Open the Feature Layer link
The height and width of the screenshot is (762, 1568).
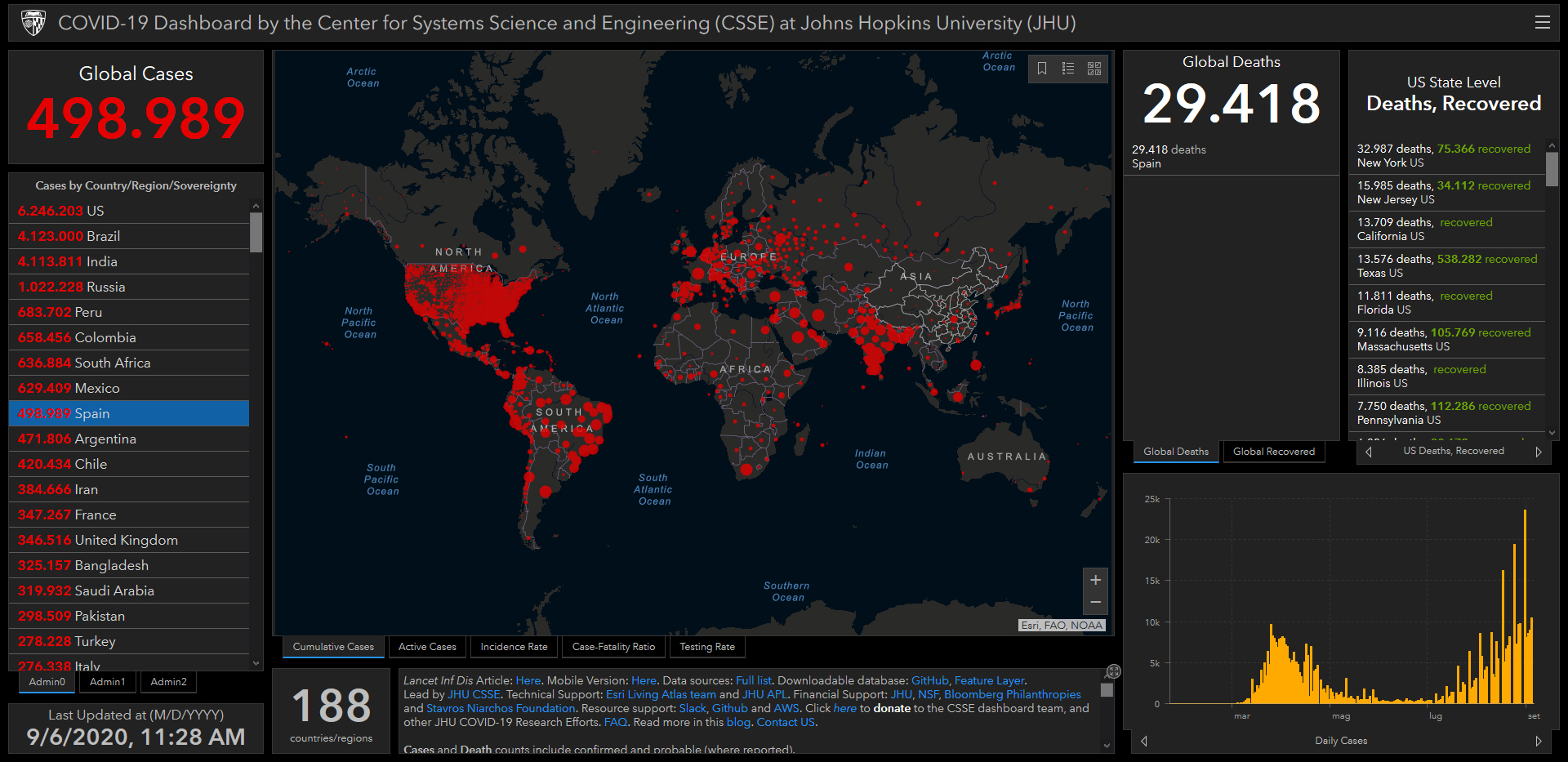(x=989, y=680)
